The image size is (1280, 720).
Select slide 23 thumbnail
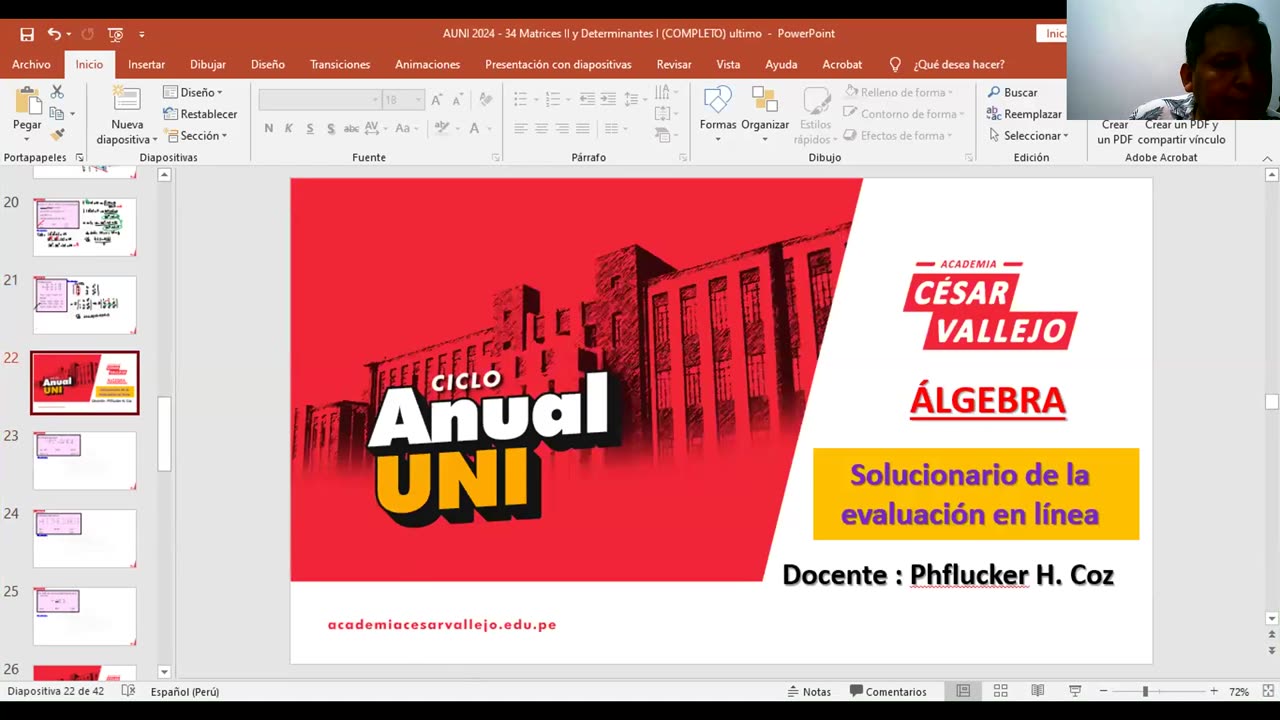tap(85, 460)
